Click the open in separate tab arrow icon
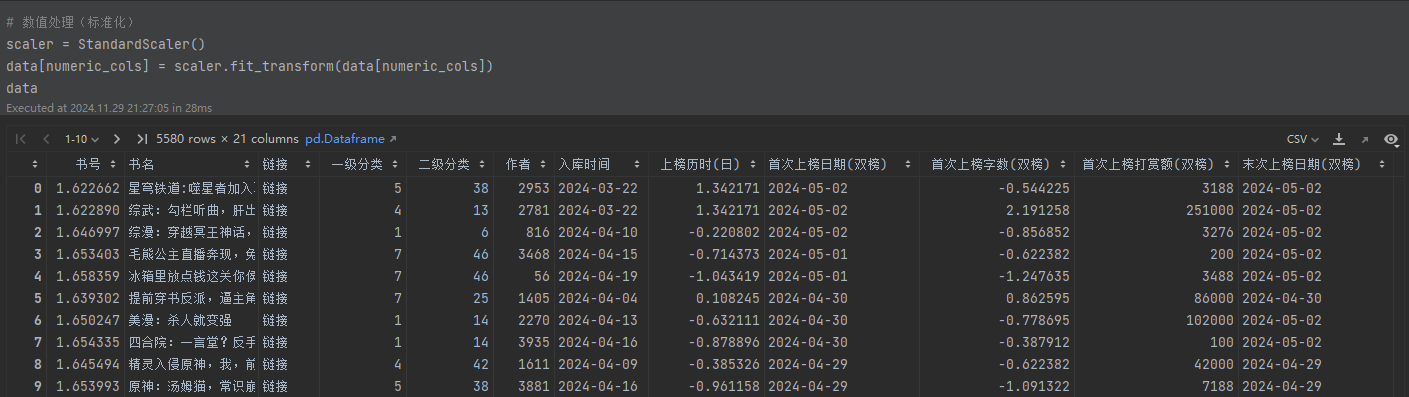 1365,139
